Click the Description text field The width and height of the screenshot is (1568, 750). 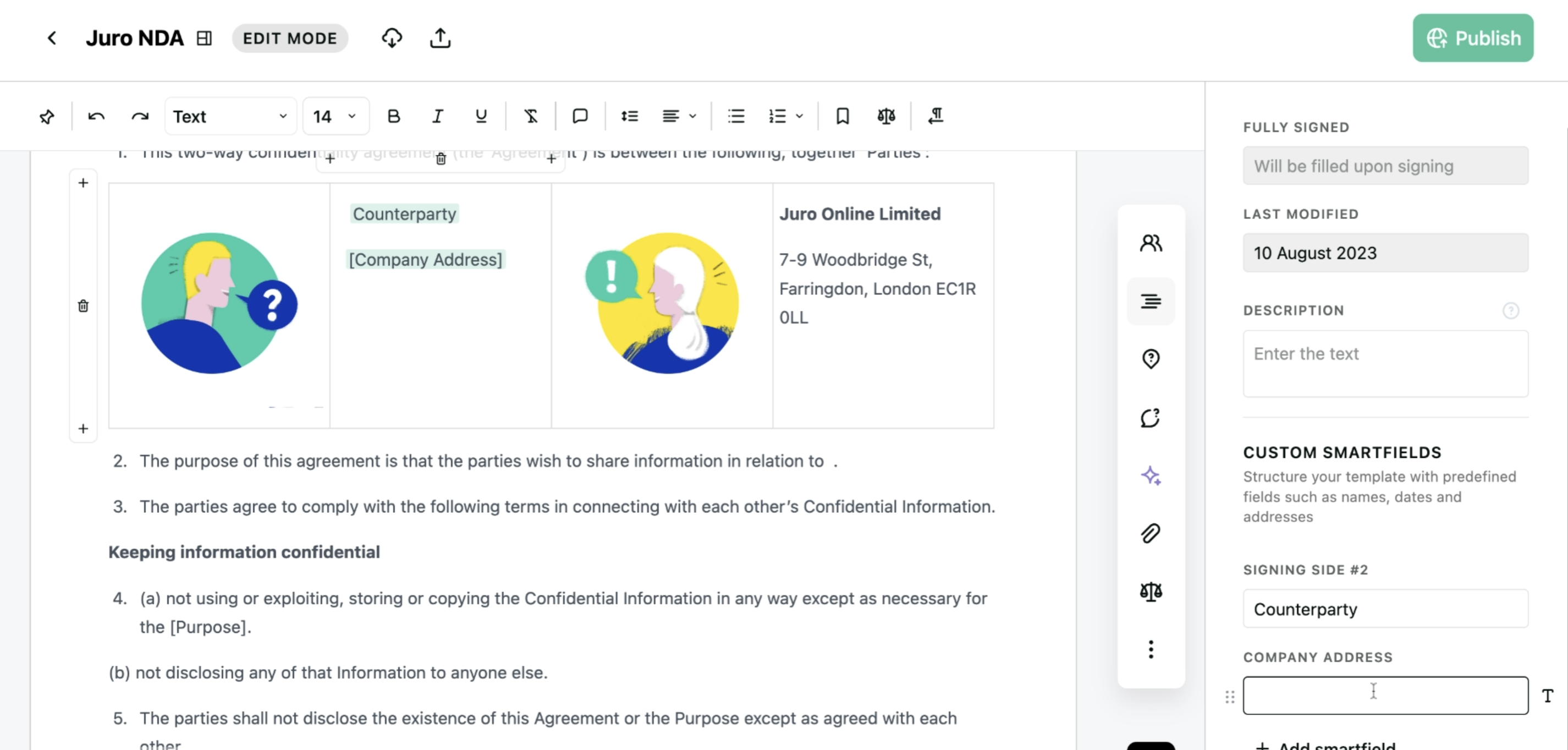pos(1385,363)
